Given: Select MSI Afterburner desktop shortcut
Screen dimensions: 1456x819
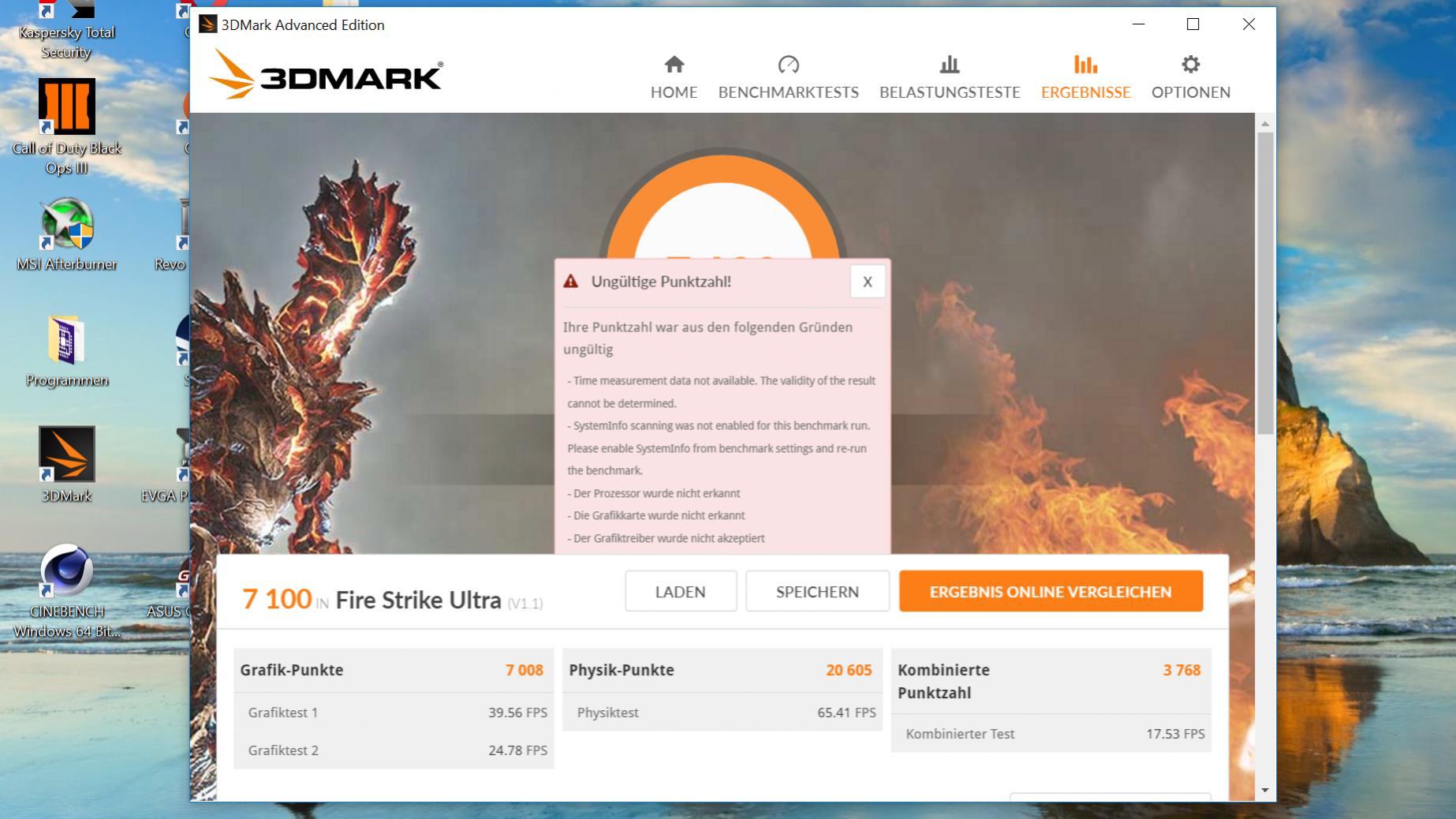Looking at the screenshot, I should (67, 235).
